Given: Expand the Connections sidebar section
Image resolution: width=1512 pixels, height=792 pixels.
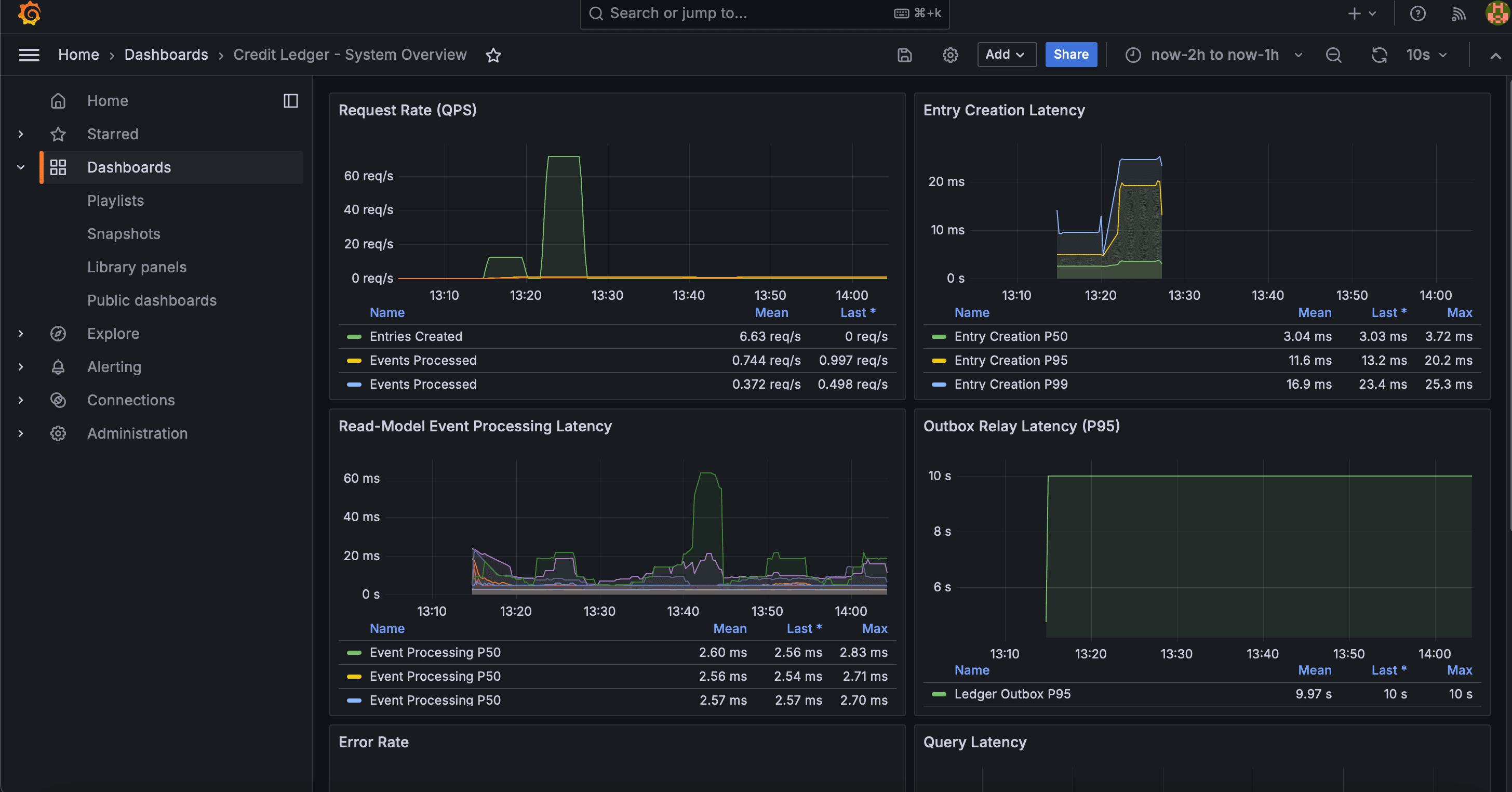Looking at the screenshot, I should 21,400.
